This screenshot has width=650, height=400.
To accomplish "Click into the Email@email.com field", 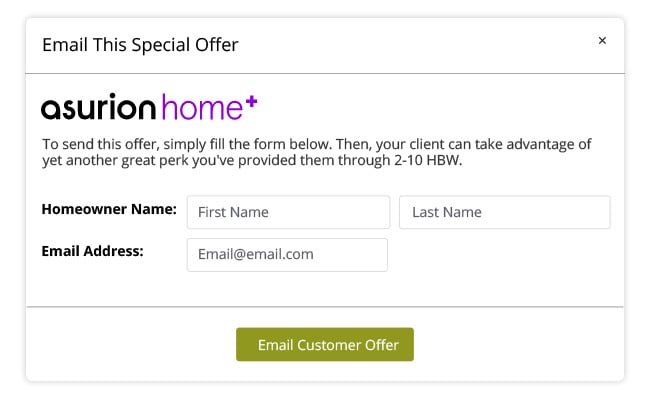I will [x=287, y=254].
